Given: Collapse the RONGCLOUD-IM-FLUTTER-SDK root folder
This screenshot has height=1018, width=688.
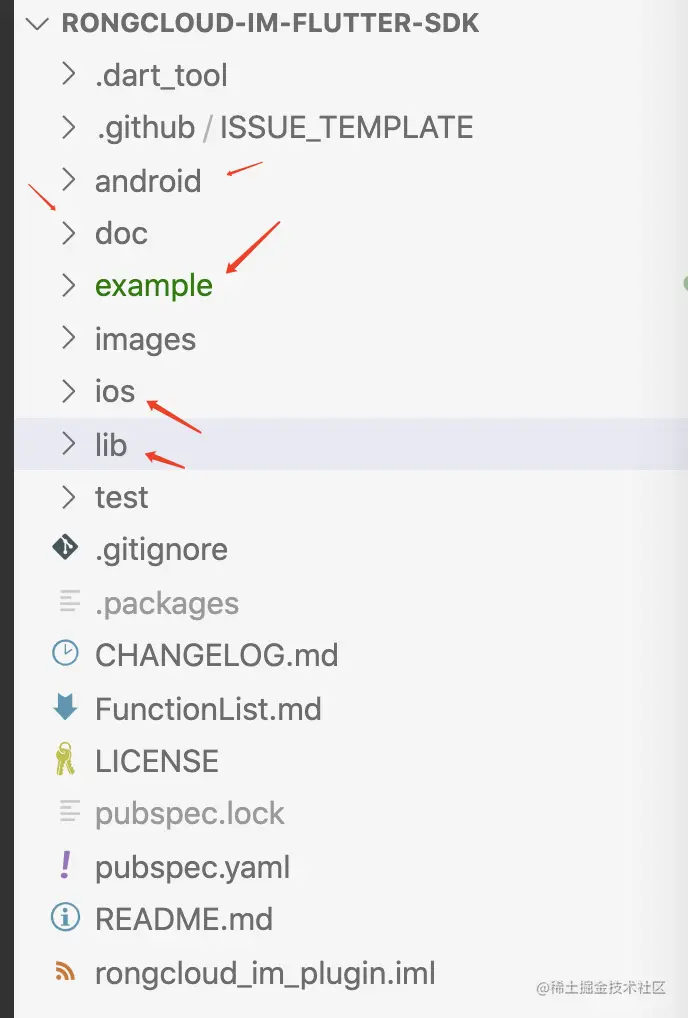Looking at the screenshot, I should point(39,24).
